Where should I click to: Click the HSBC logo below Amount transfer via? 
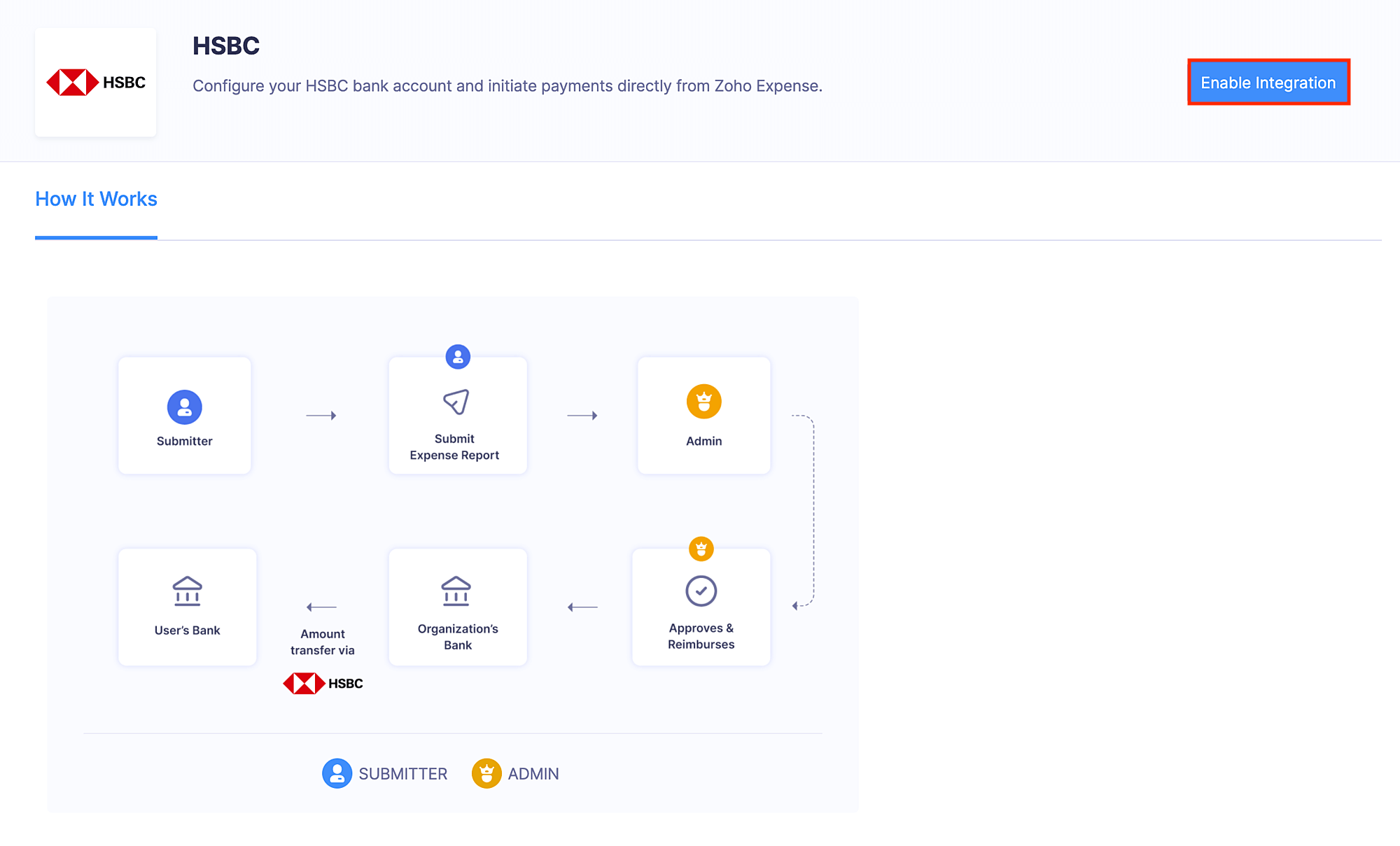click(323, 683)
